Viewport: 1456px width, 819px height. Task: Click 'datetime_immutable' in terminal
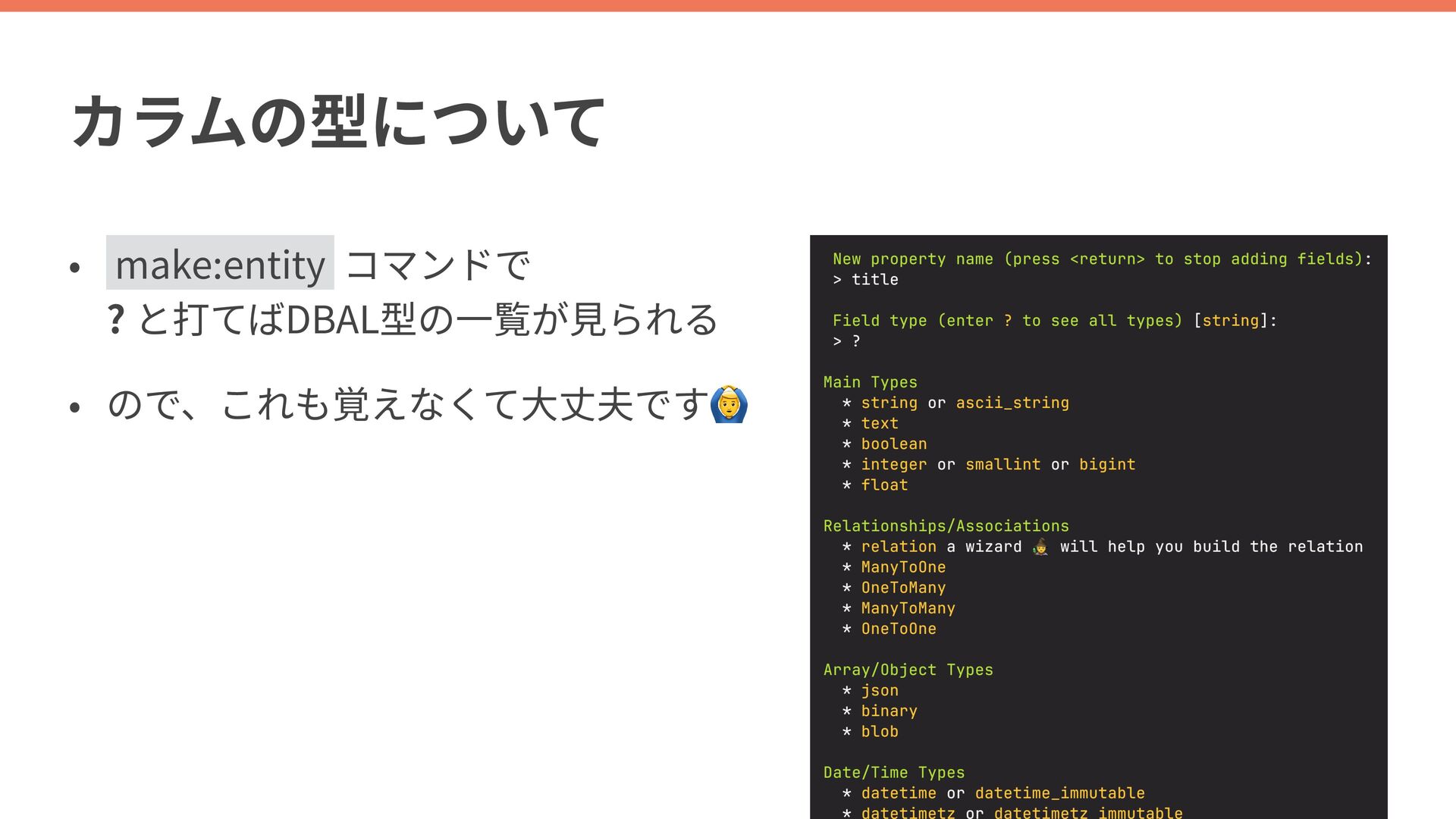point(1059,792)
